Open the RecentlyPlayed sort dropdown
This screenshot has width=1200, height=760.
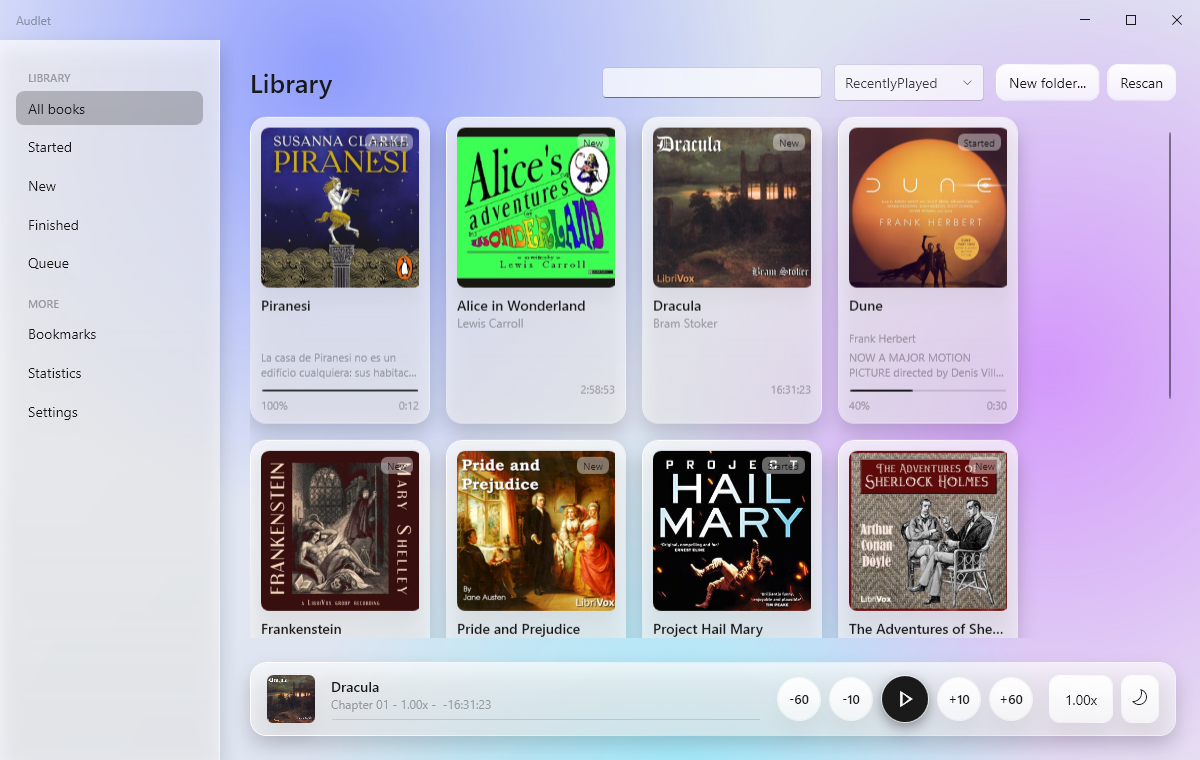click(909, 83)
